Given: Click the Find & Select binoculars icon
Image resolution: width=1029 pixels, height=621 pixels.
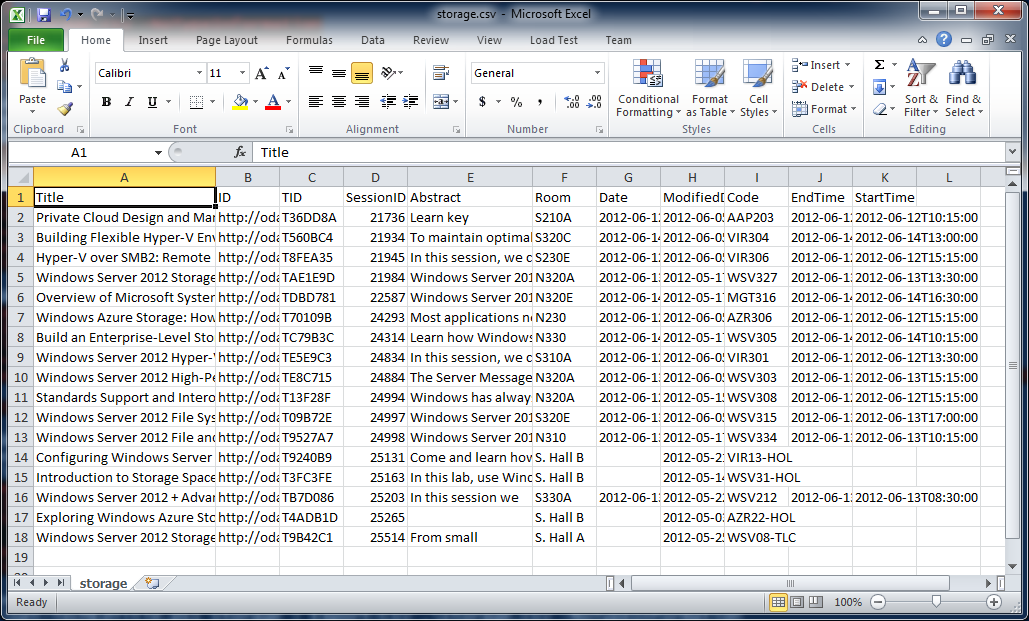Looking at the screenshot, I should (x=963, y=88).
